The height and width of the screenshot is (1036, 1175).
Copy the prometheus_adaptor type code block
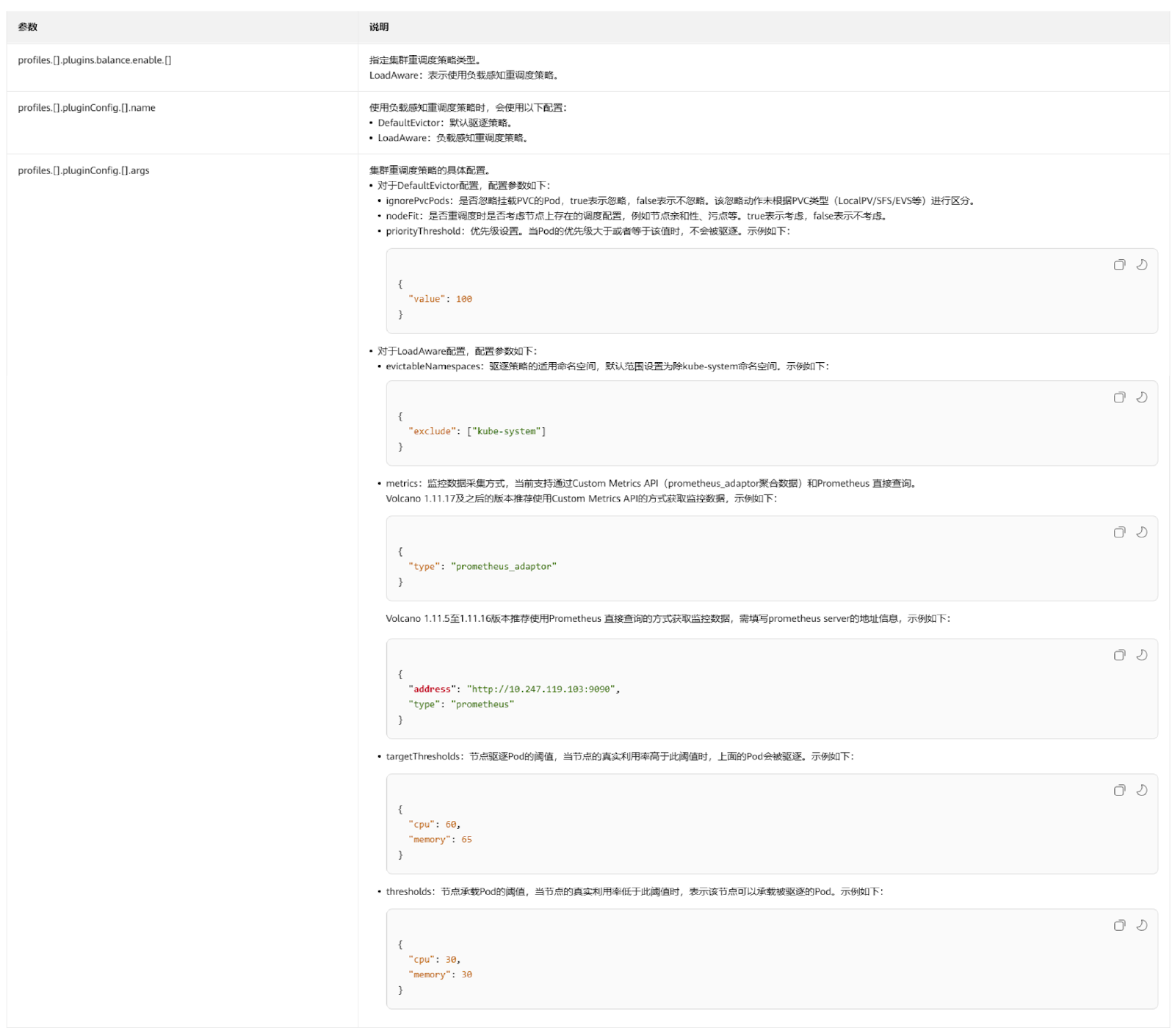tap(1118, 532)
